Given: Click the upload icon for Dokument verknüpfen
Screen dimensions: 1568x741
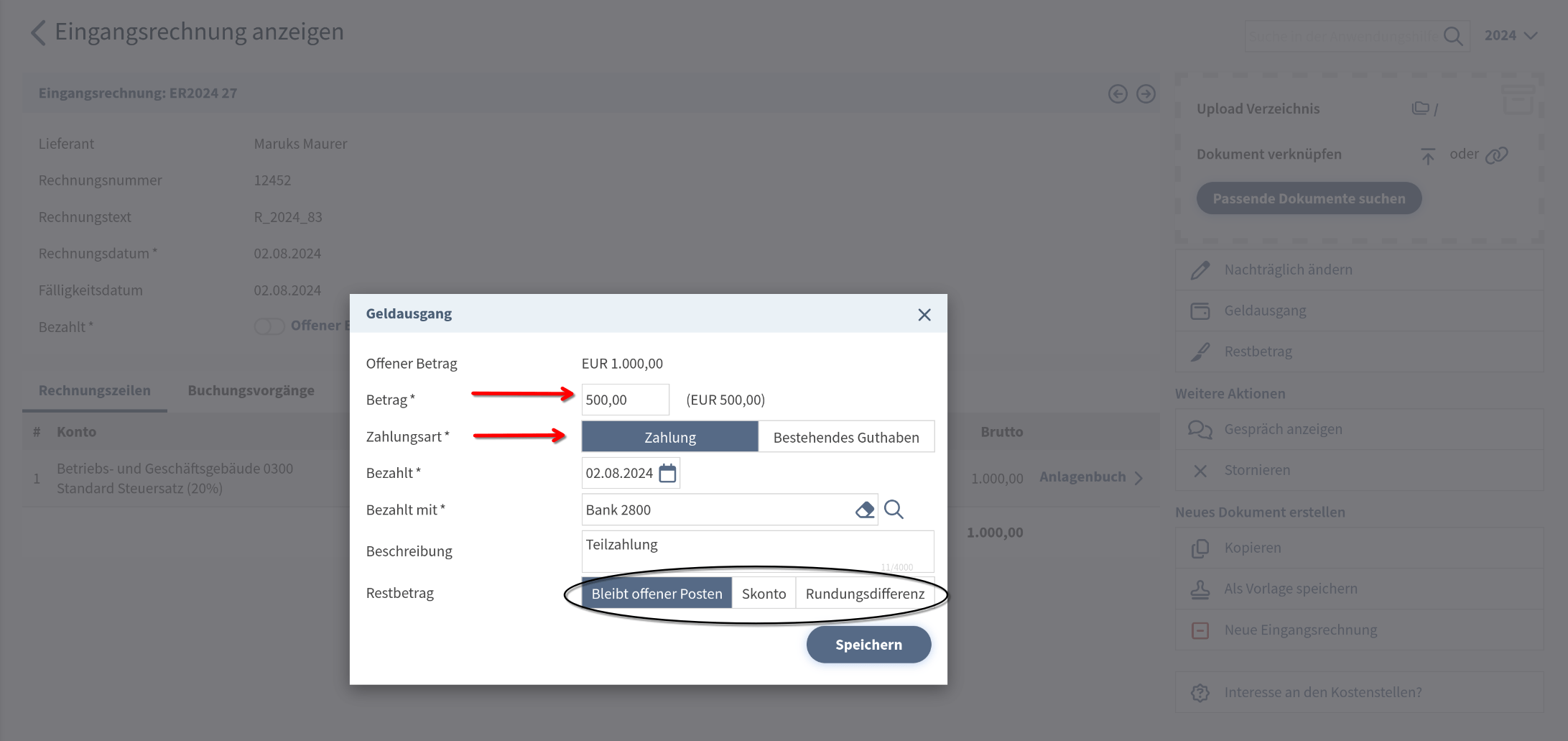Looking at the screenshot, I should point(1427,155).
